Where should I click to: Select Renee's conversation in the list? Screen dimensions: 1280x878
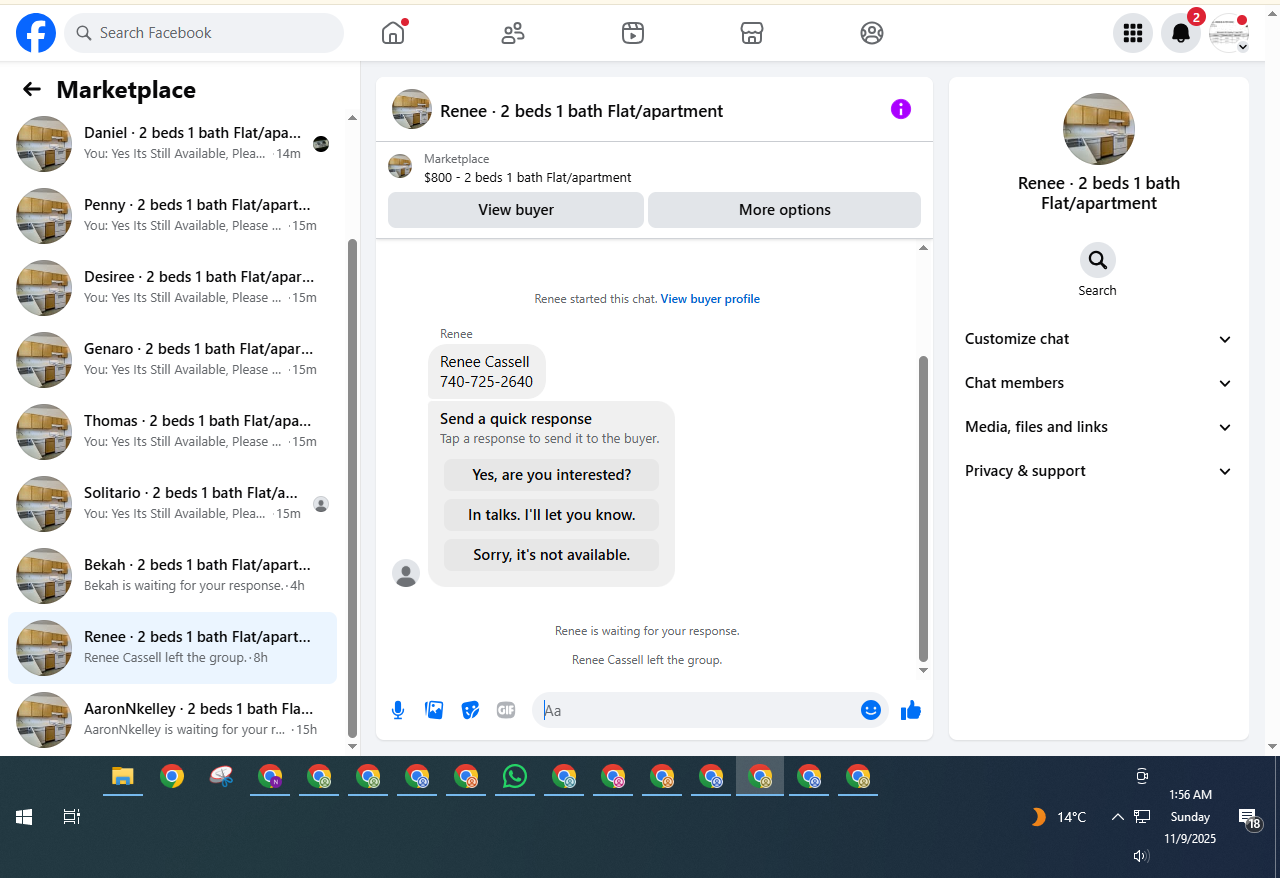coord(172,648)
